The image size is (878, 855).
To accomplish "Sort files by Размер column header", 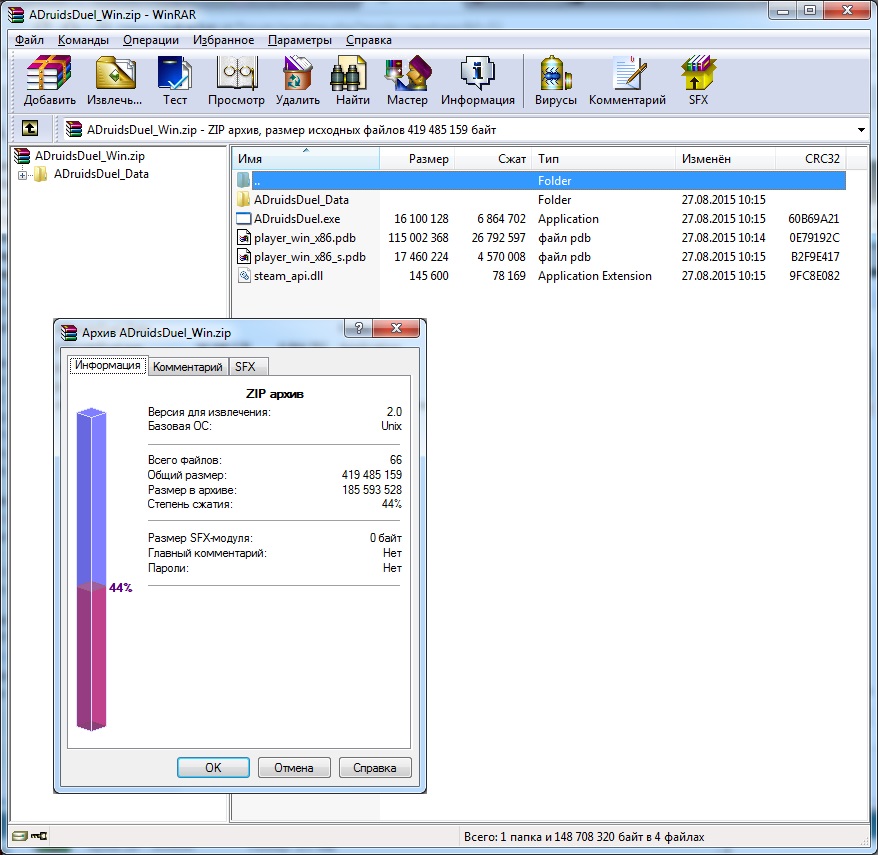I will (417, 158).
